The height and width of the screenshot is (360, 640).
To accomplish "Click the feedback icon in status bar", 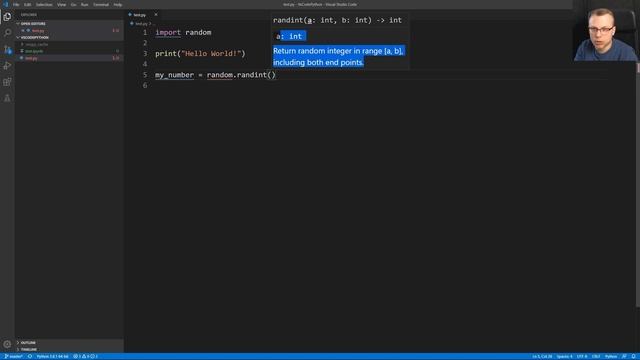I will 624,356.
